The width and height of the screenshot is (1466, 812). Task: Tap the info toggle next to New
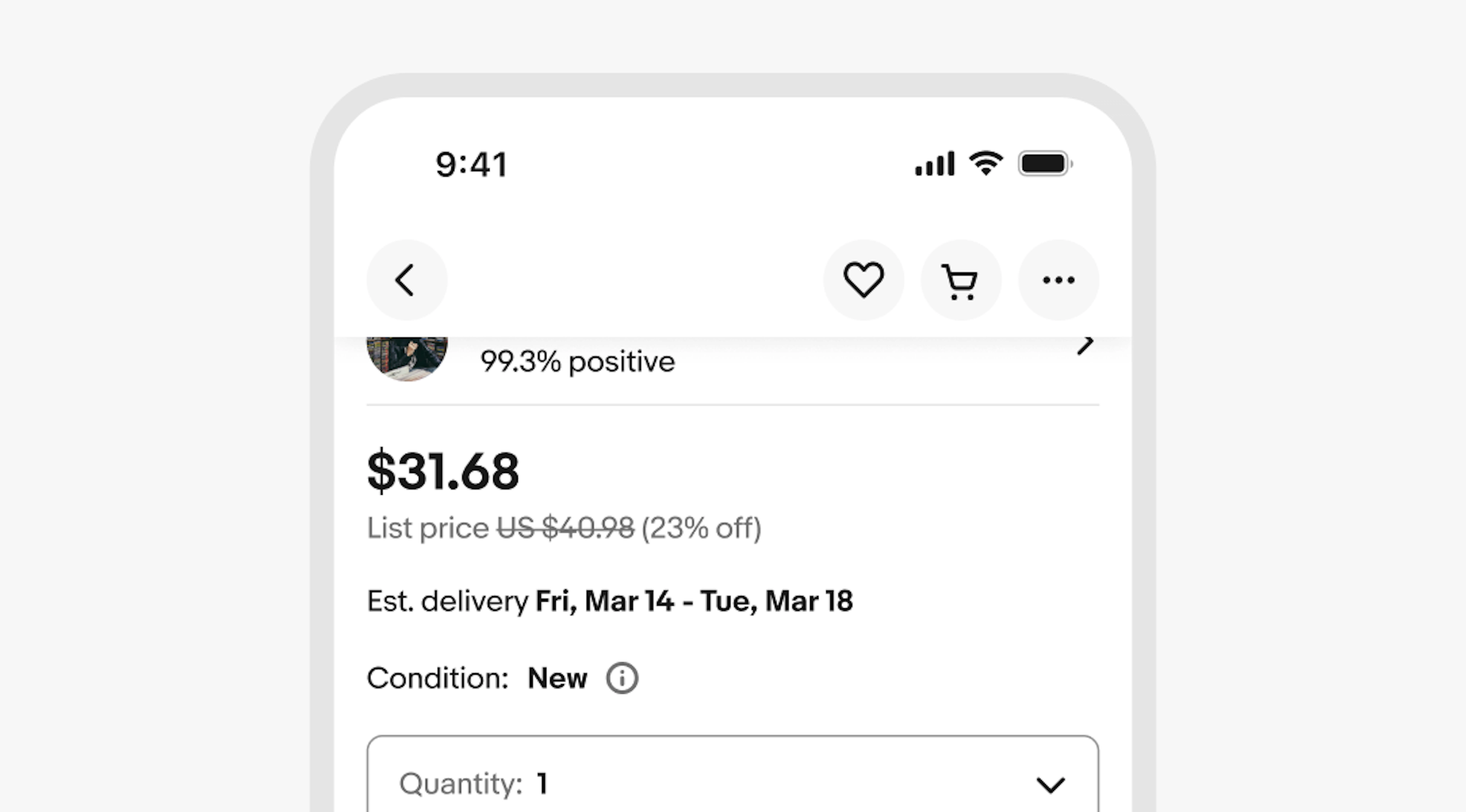coord(622,678)
